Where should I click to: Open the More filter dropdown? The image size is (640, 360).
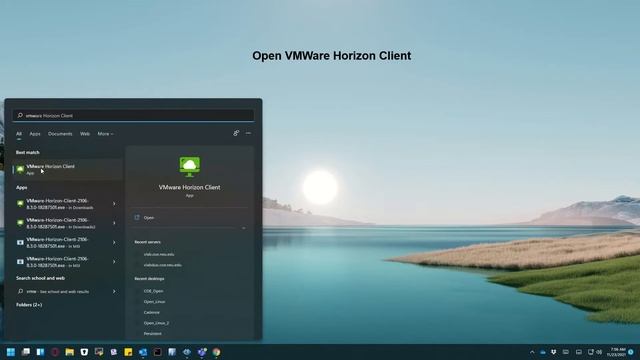105,134
